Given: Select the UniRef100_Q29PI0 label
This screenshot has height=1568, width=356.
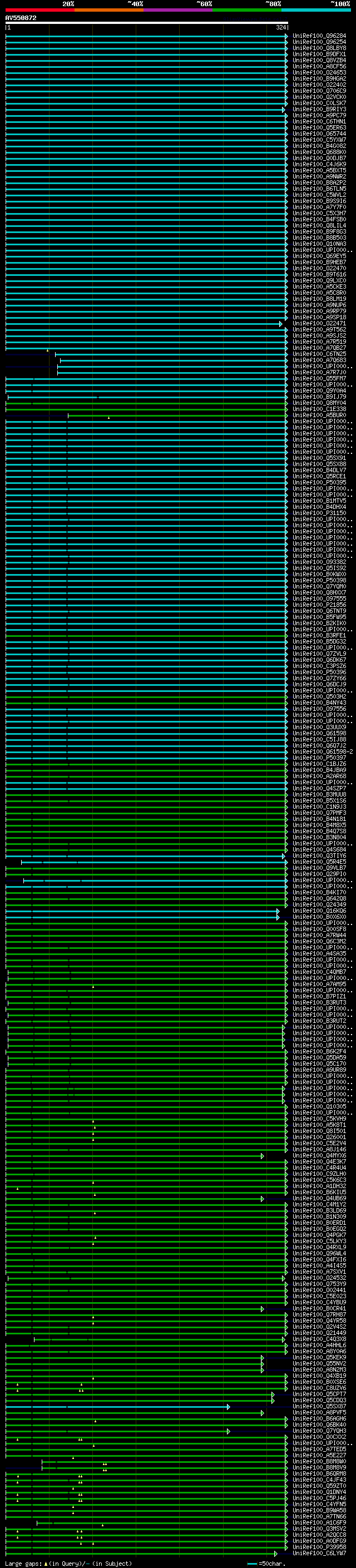Looking at the screenshot, I should click(x=319, y=874).
